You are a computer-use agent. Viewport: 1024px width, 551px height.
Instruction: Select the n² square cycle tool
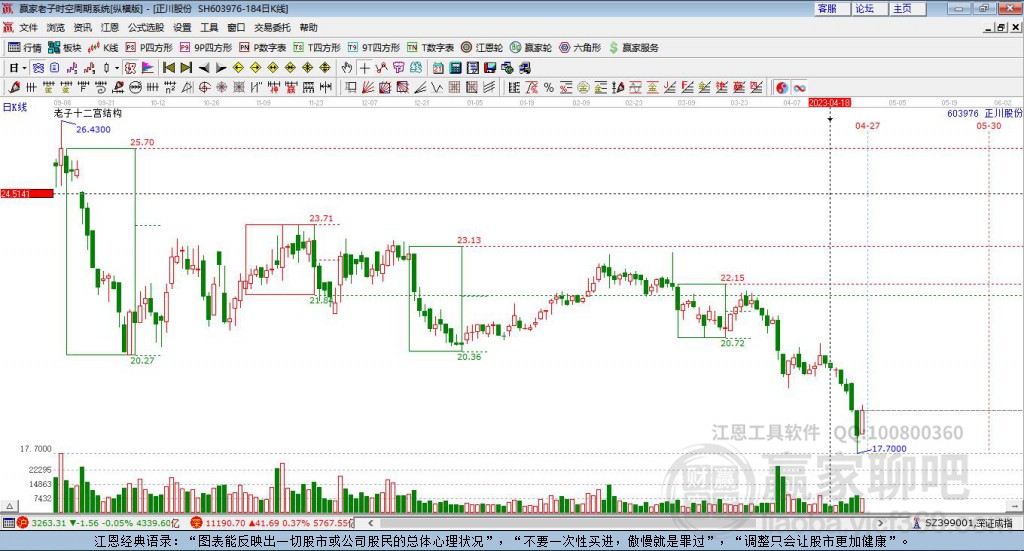(170, 87)
